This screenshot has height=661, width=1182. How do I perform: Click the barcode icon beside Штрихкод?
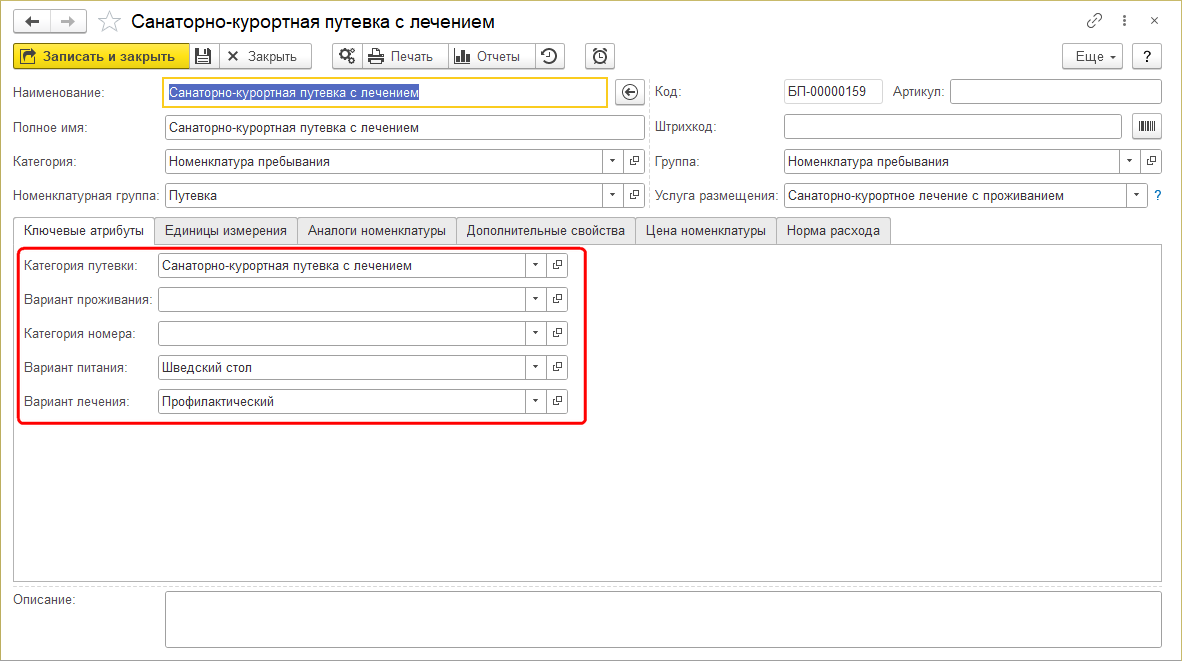1147,127
